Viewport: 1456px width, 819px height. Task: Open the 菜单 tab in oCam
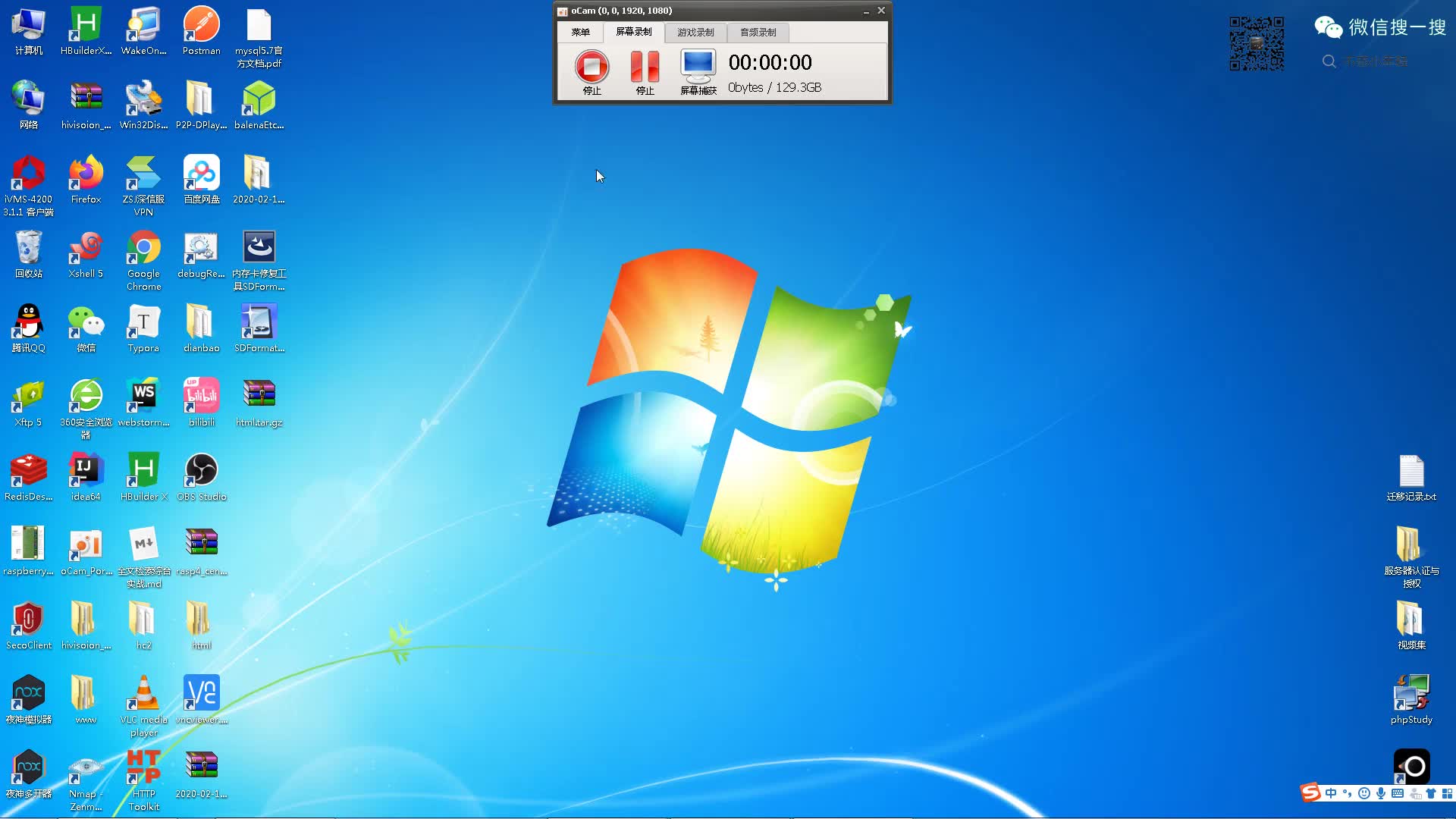580,32
